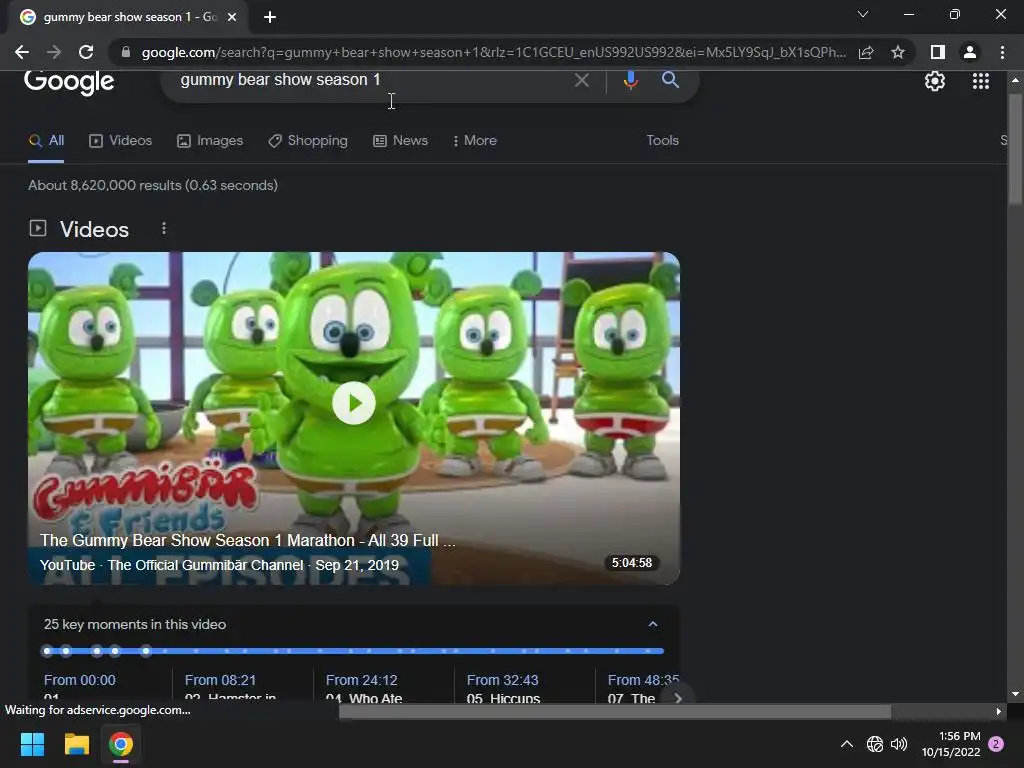This screenshot has height=768, width=1024.
Task: Play the Gummy Bear Show marathon video
Action: [354, 403]
